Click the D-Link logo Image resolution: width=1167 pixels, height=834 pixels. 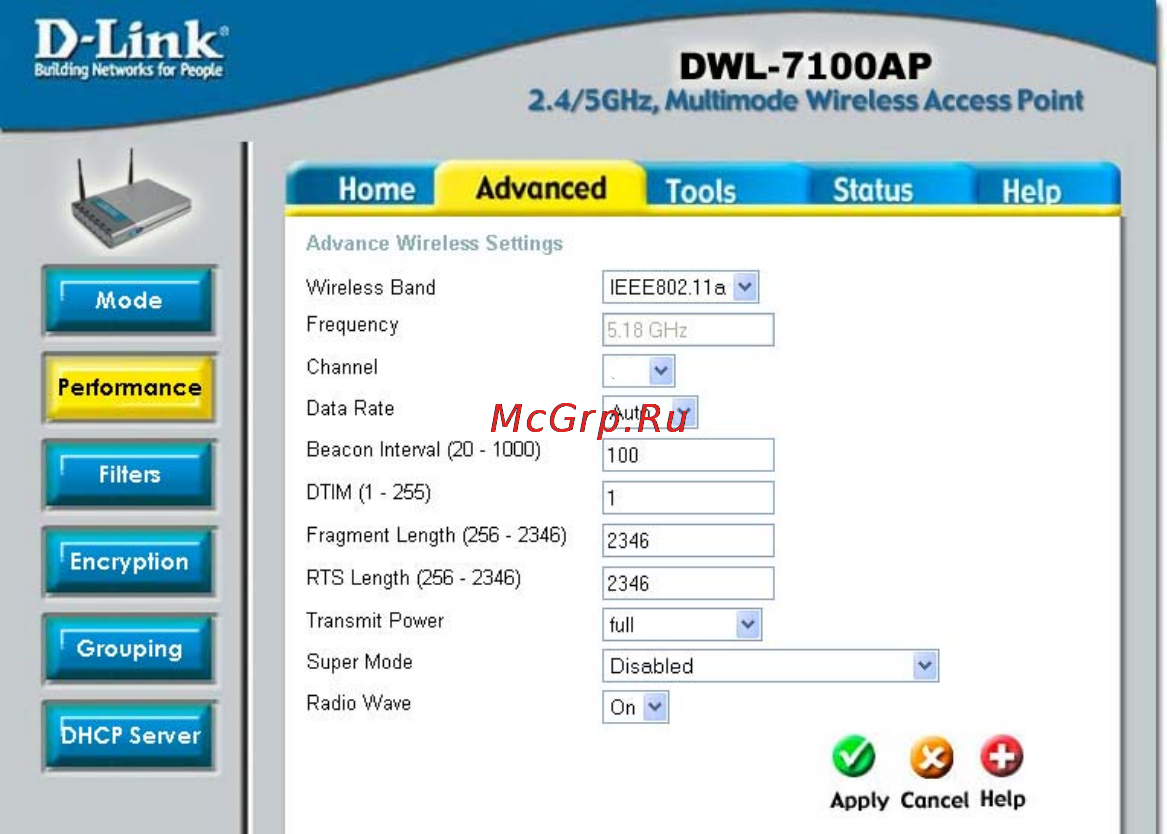[130, 48]
